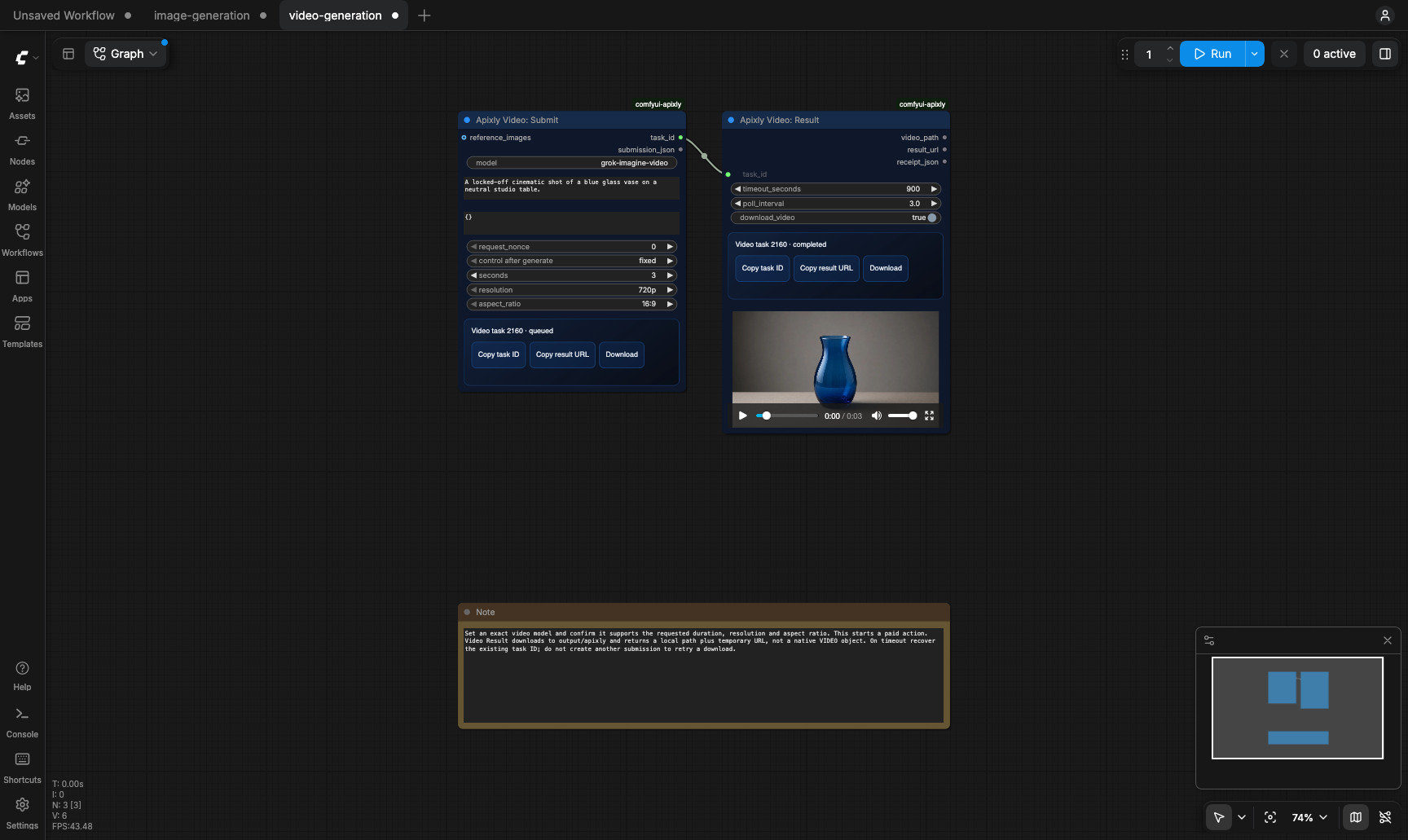Open the Workflows sidebar panel
The width and height of the screenshot is (1408, 840).
22,240
